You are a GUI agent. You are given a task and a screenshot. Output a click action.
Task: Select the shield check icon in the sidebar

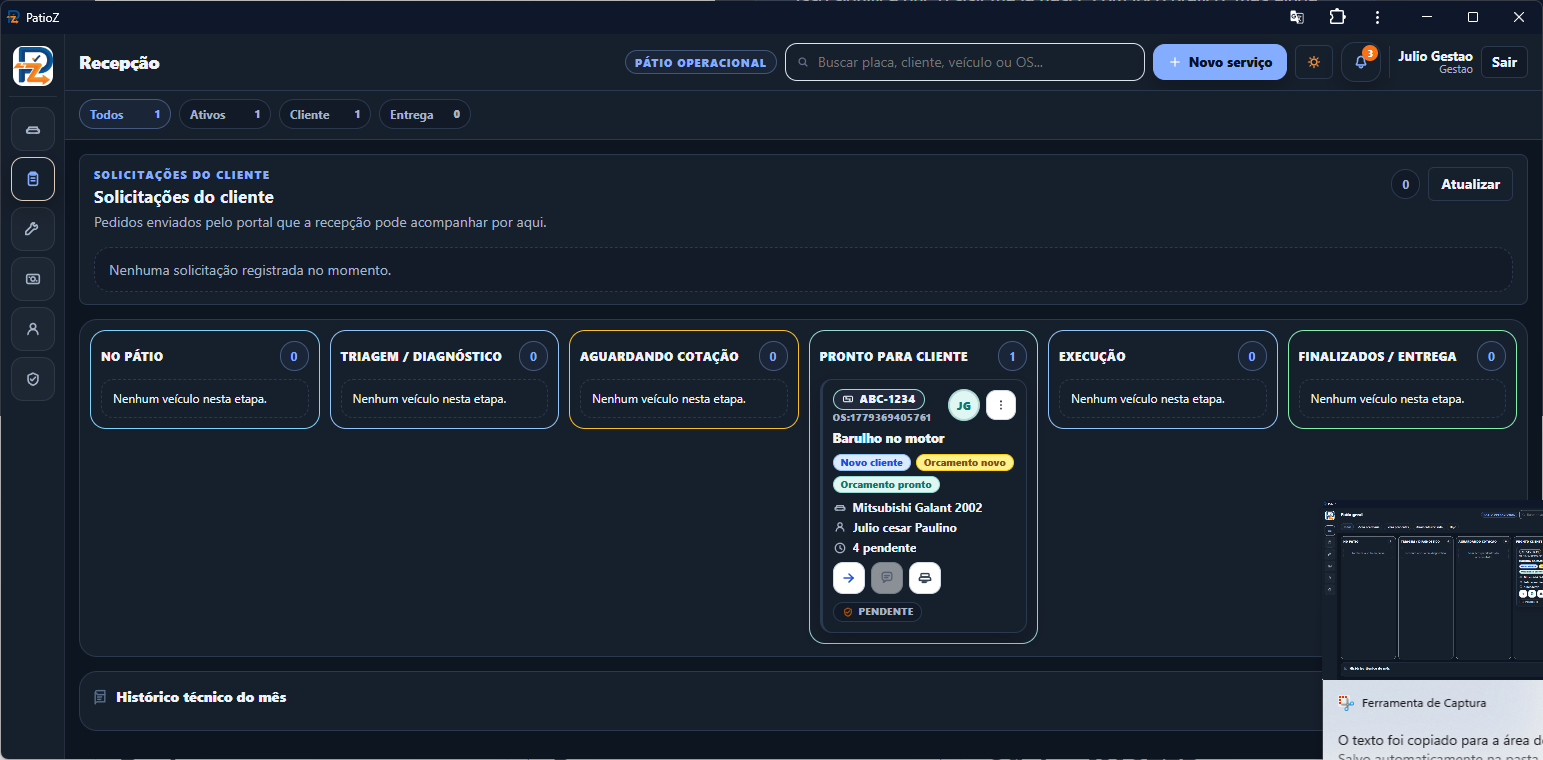click(33, 379)
